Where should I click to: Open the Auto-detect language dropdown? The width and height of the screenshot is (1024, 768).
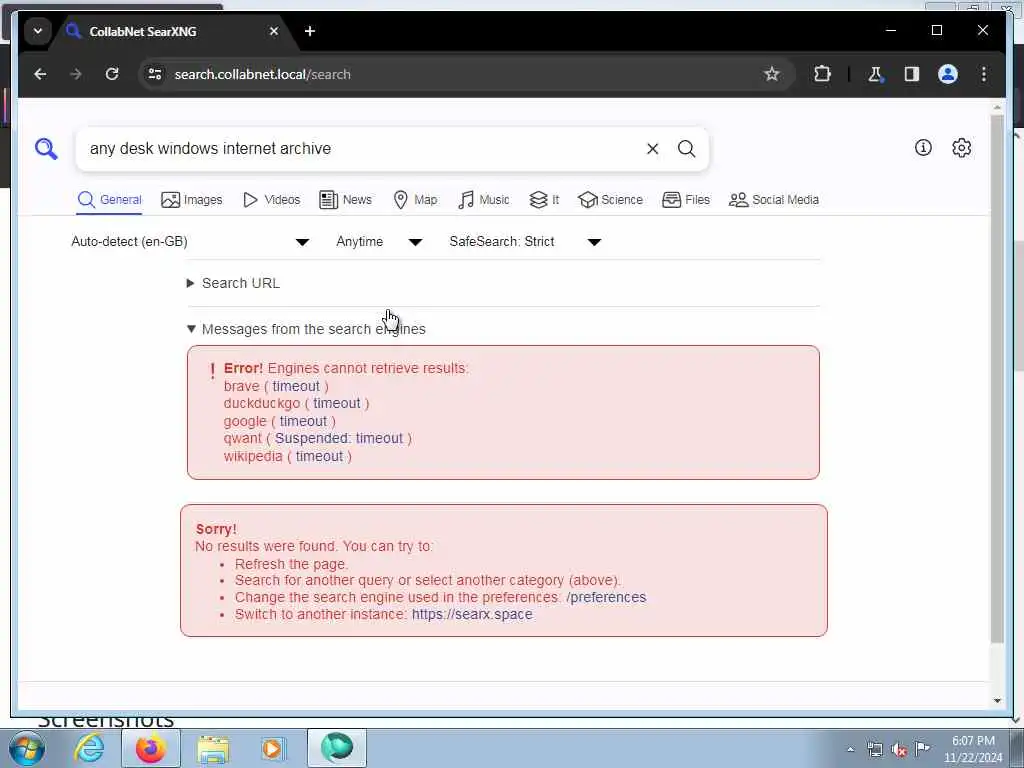coord(189,242)
